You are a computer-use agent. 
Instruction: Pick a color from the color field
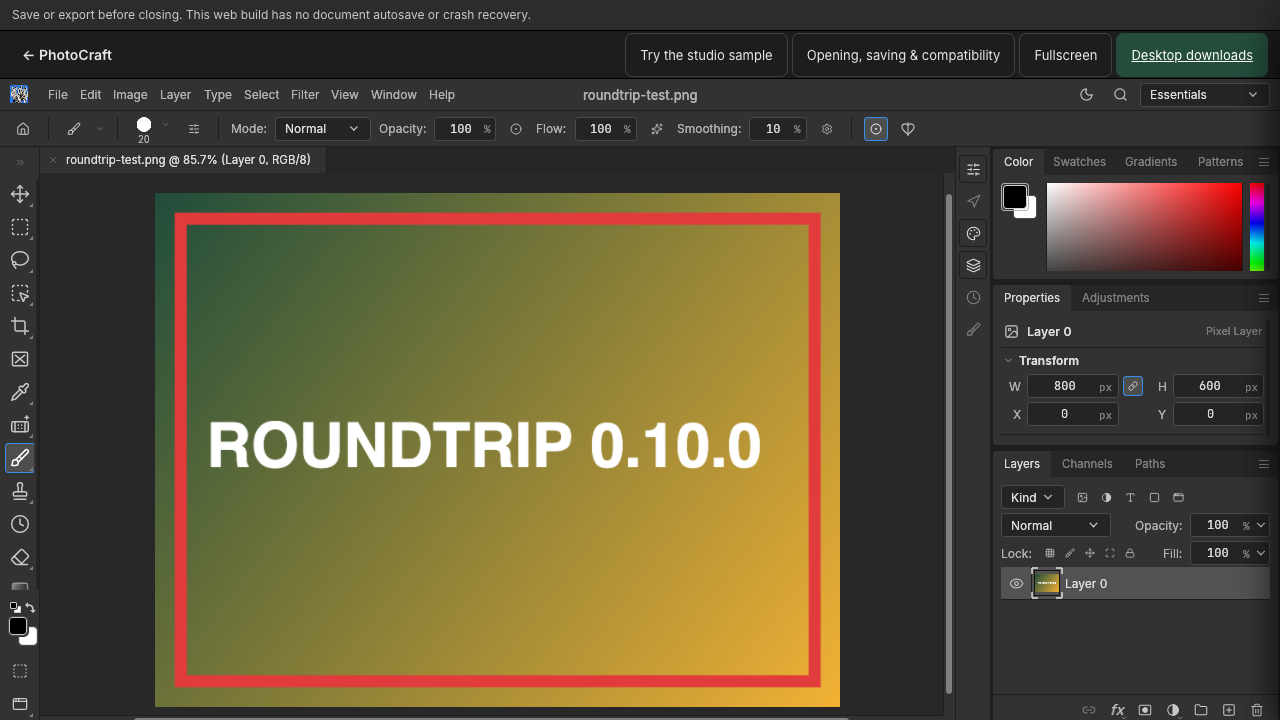(1144, 227)
